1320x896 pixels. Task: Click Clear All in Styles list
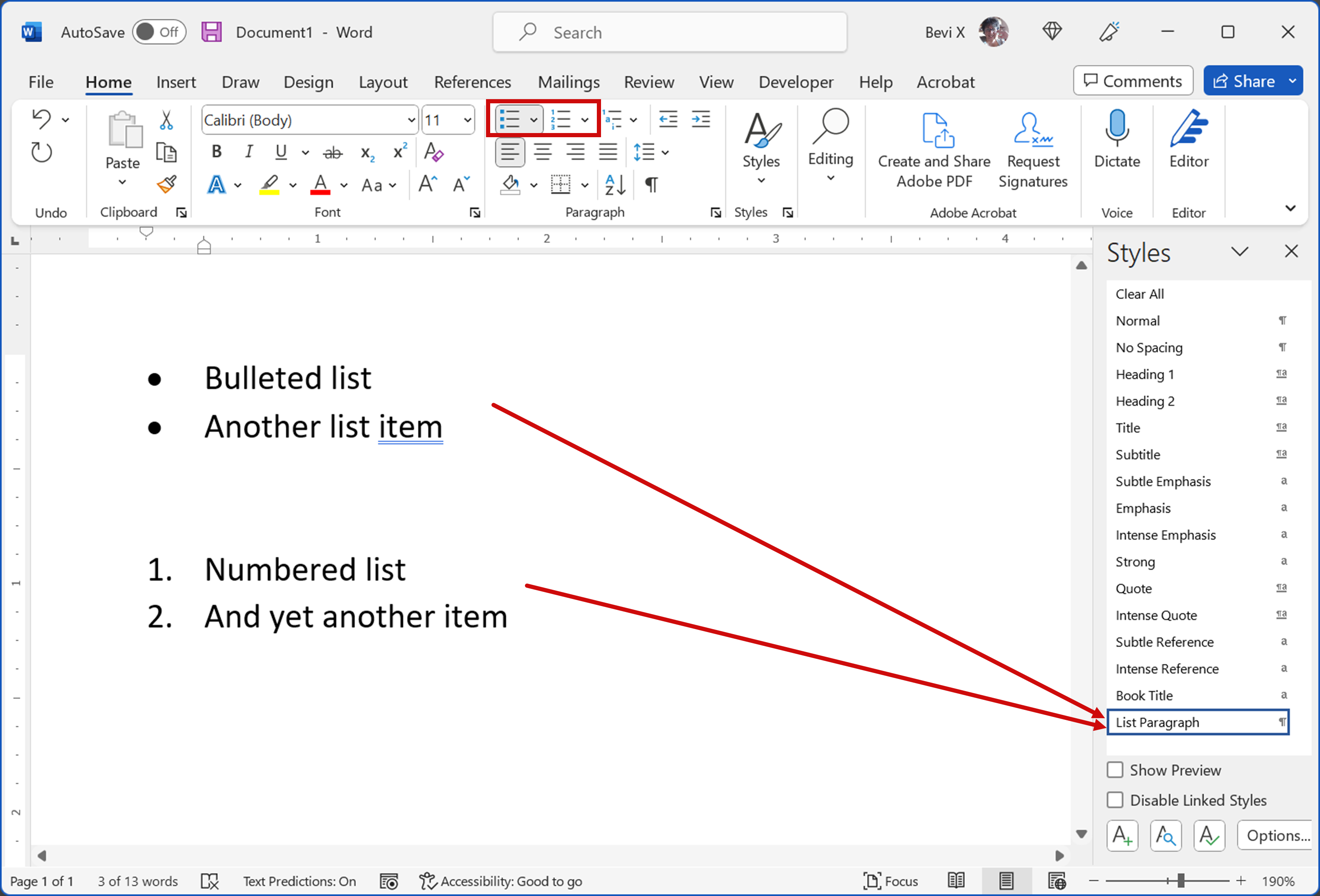click(x=1139, y=293)
